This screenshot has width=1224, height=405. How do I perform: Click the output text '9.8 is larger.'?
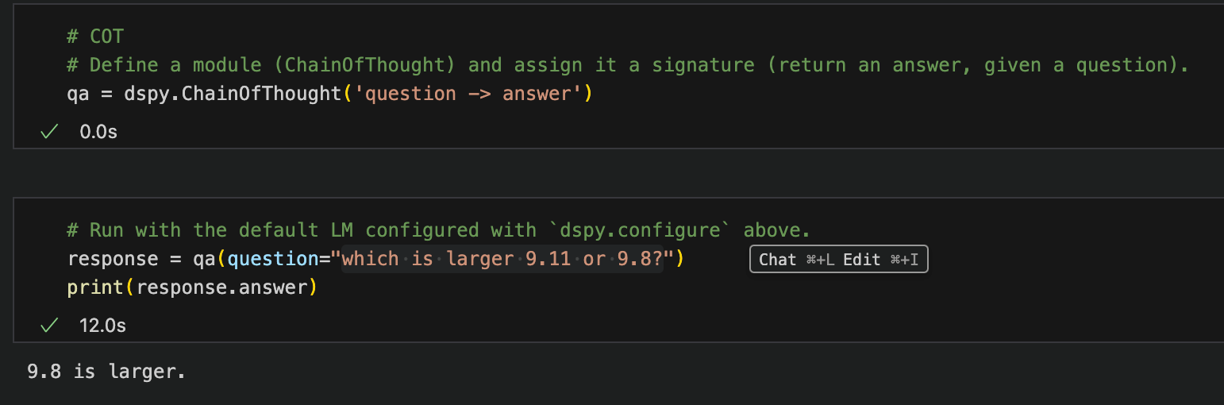pyautogui.click(x=106, y=371)
